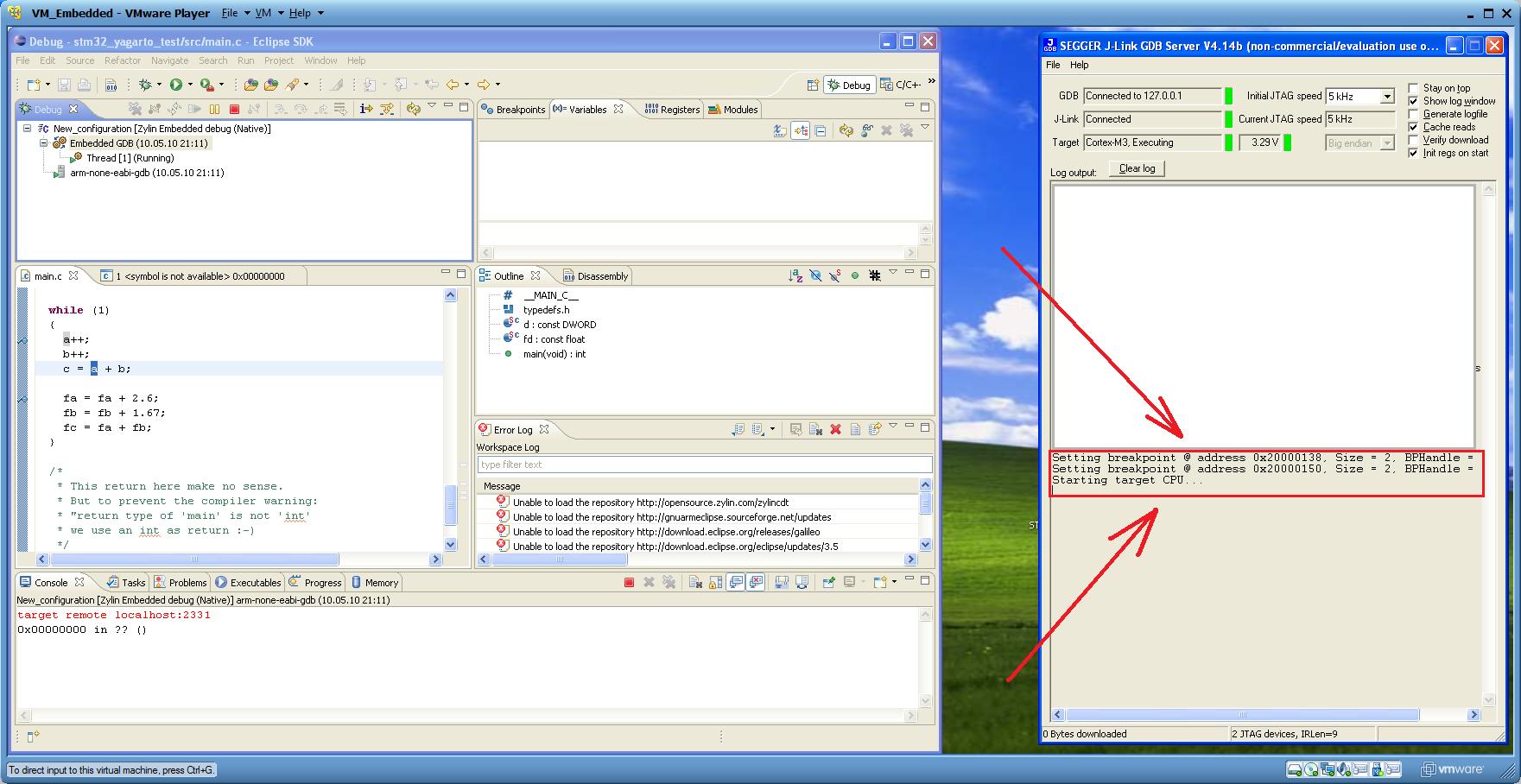
Task: Collapse the New_configuration tree node
Action: [28, 129]
